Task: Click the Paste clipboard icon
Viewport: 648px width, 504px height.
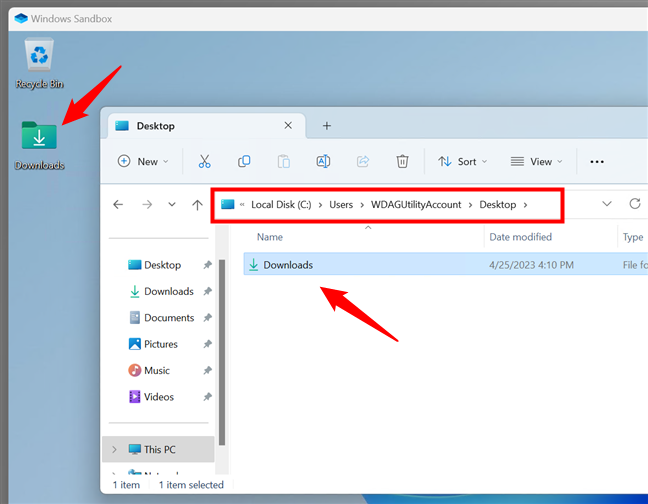Action: point(284,162)
